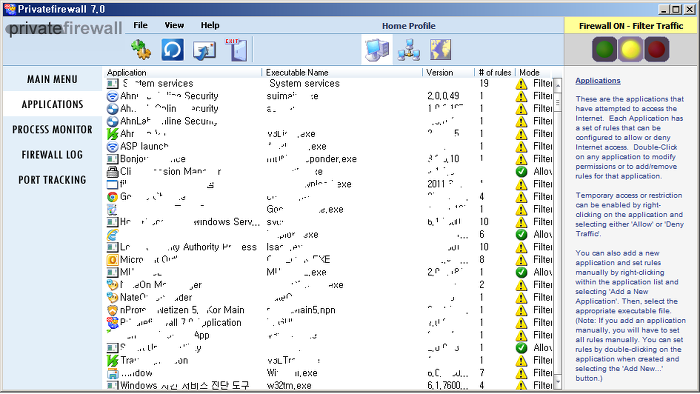This screenshot has height=394, width=700.
Task: Click the warning mode icon for System services
Action: pyautogui.click(x=521, y=84)
